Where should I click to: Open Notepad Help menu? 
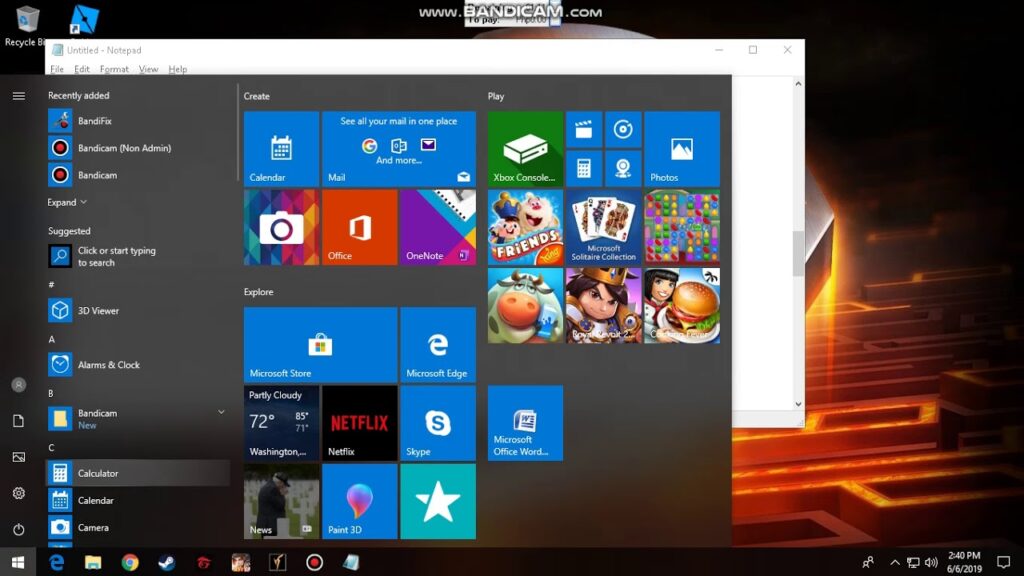point(178,69)
